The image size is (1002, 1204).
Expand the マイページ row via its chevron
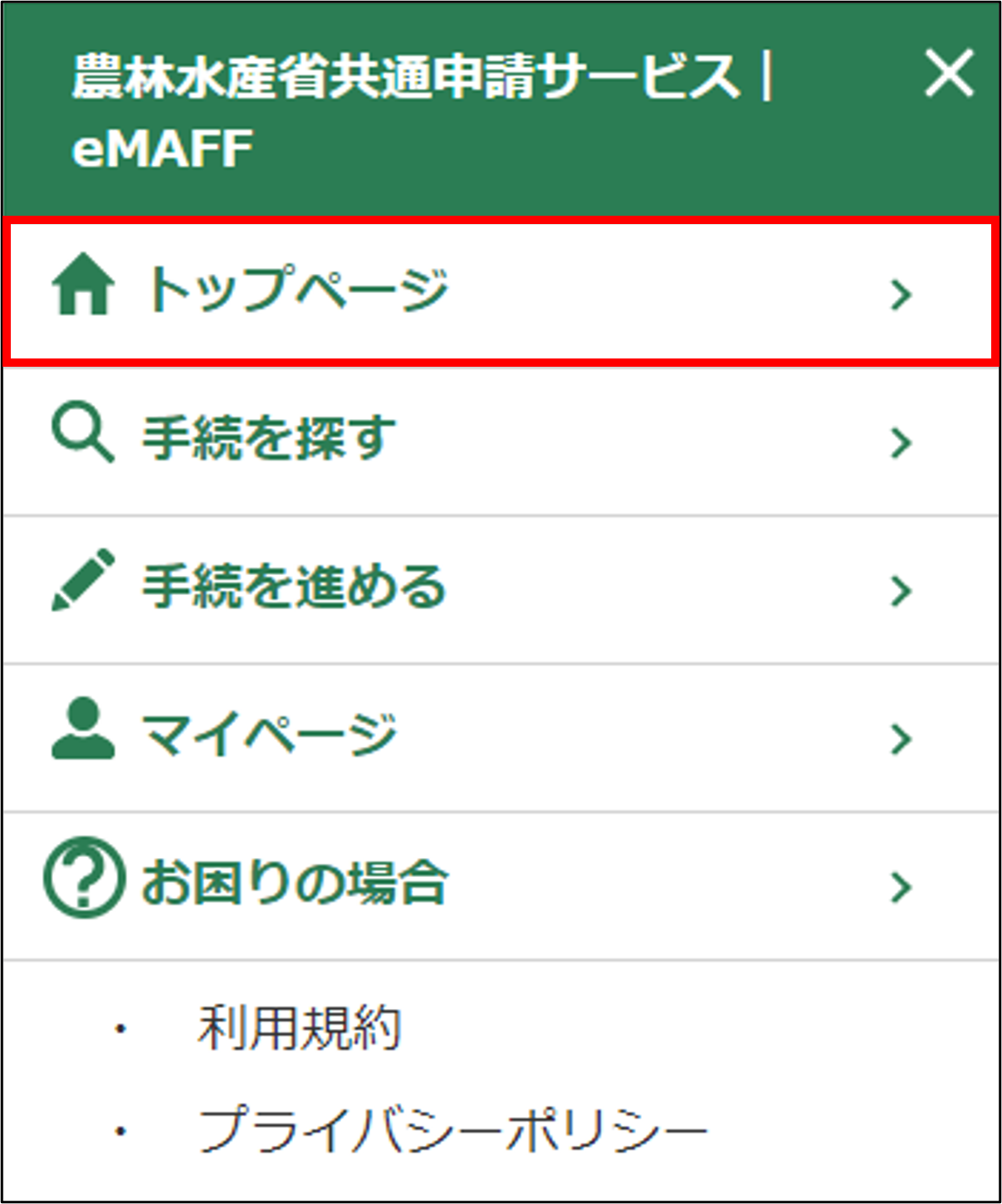(901, 738)
